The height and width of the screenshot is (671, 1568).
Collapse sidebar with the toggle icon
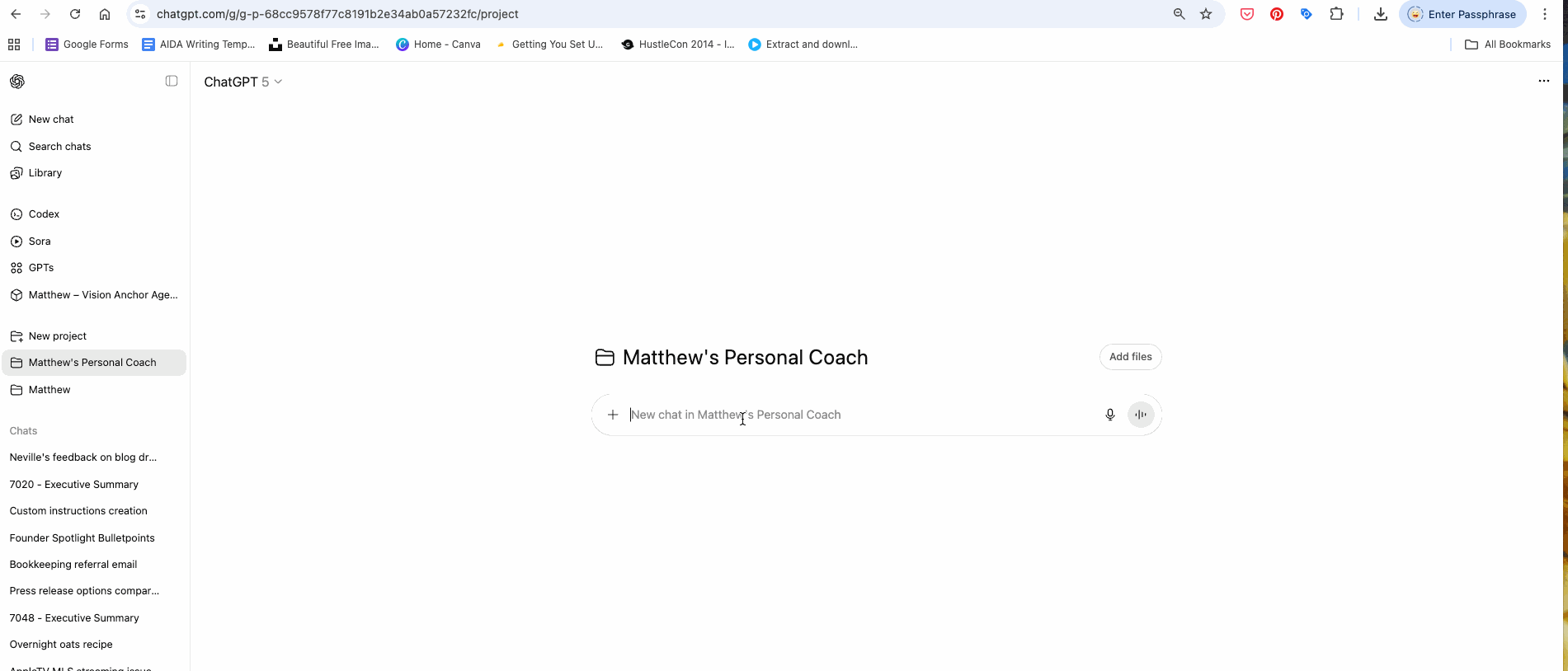pos(172,81)
